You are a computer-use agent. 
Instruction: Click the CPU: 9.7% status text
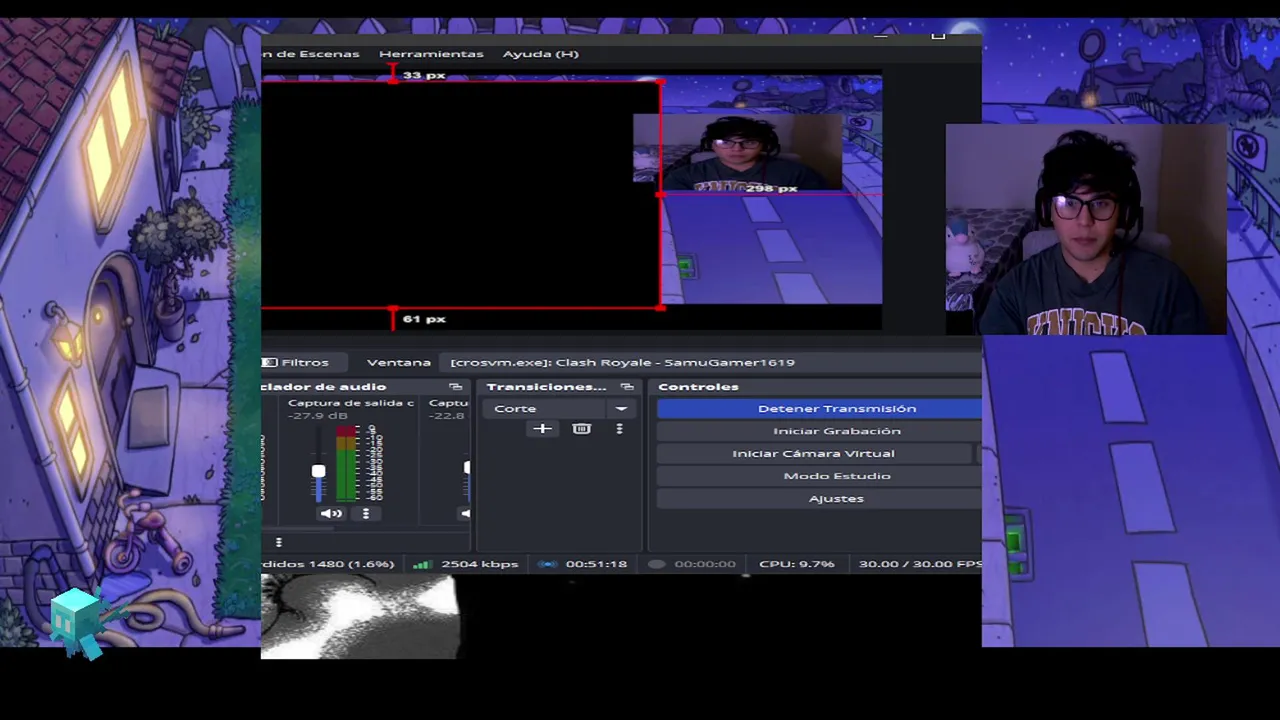coord(796,564)
